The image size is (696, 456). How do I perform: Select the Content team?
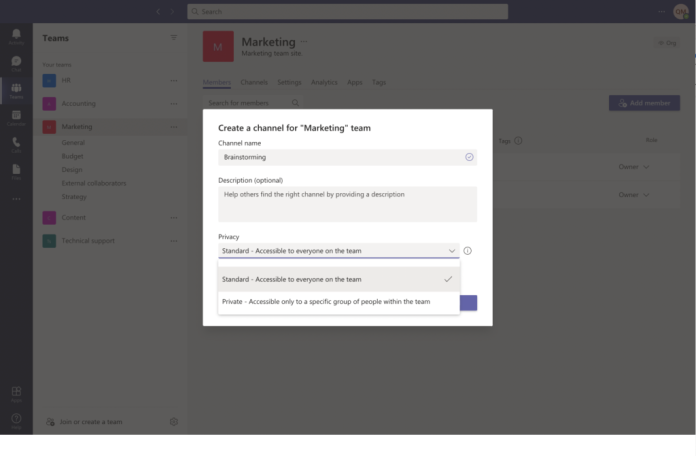tap(110, 218)
